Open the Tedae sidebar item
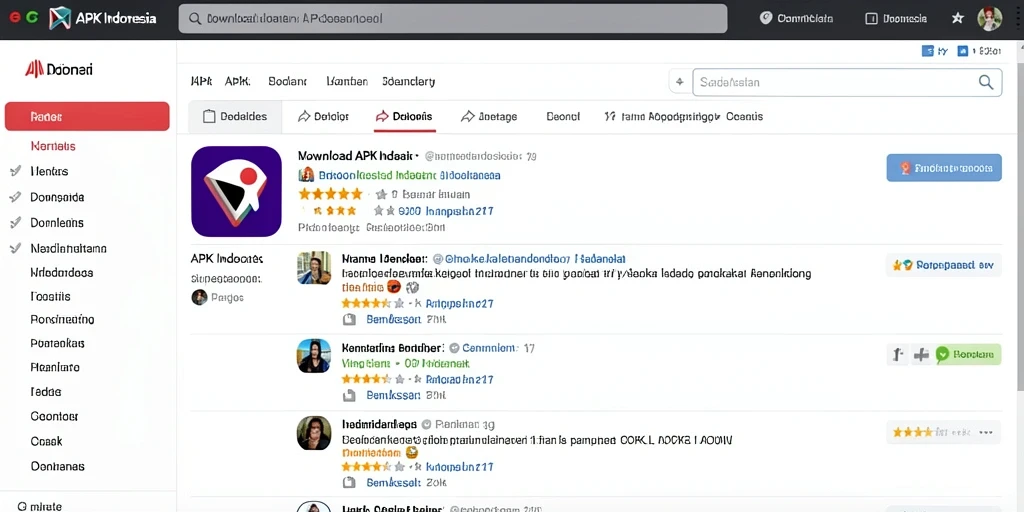Viewport: 1024px width, 512px height. tap(46, 392)
